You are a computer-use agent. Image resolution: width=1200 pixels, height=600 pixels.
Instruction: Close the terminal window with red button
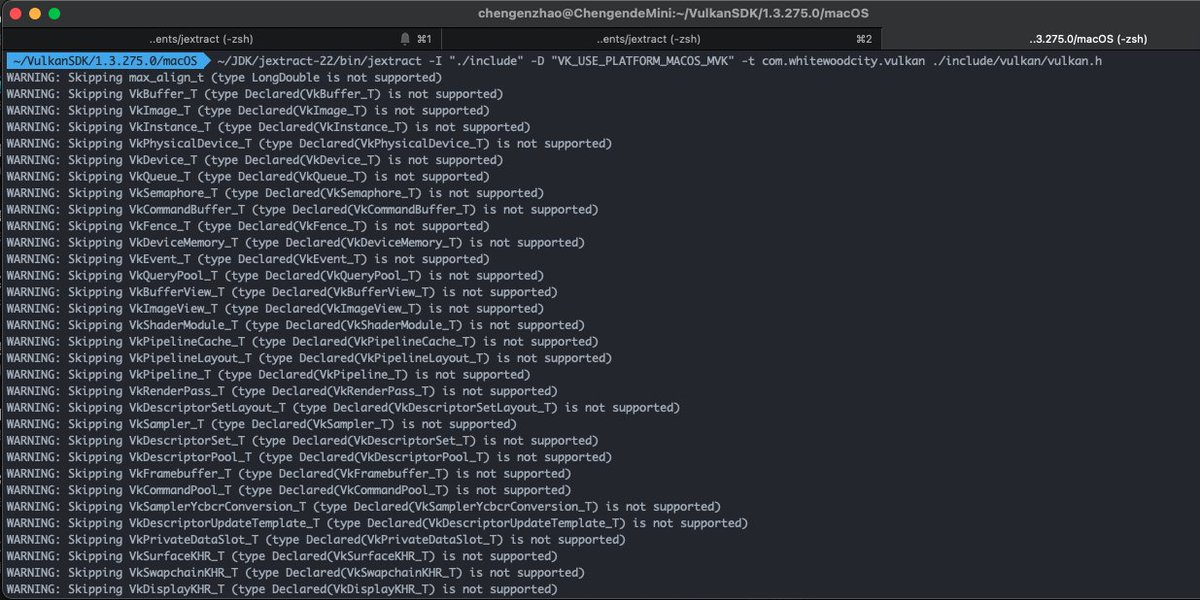tap(14, 14)
